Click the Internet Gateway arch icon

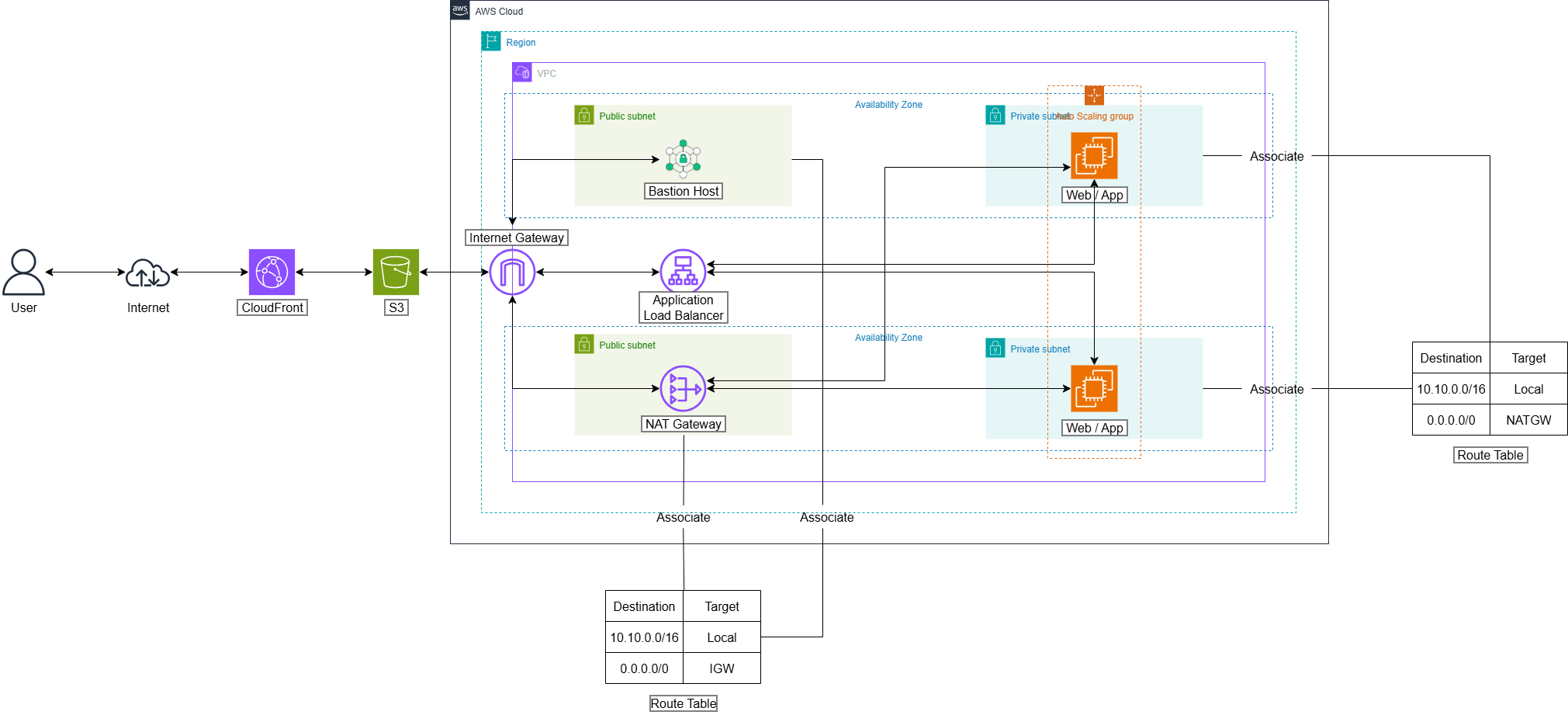[x=512, y=272]
